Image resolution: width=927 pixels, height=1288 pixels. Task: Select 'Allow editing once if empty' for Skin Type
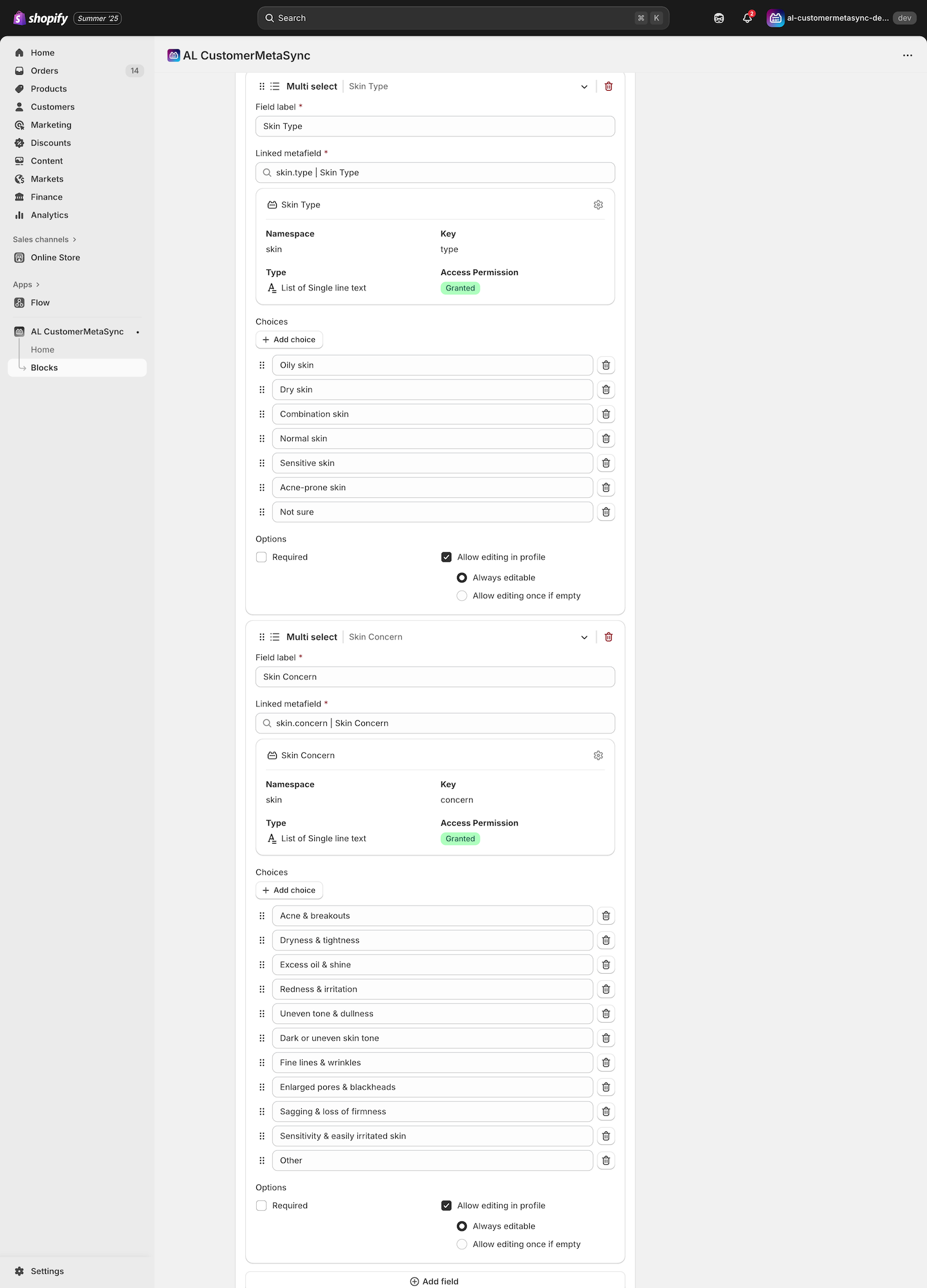(462, 596)
